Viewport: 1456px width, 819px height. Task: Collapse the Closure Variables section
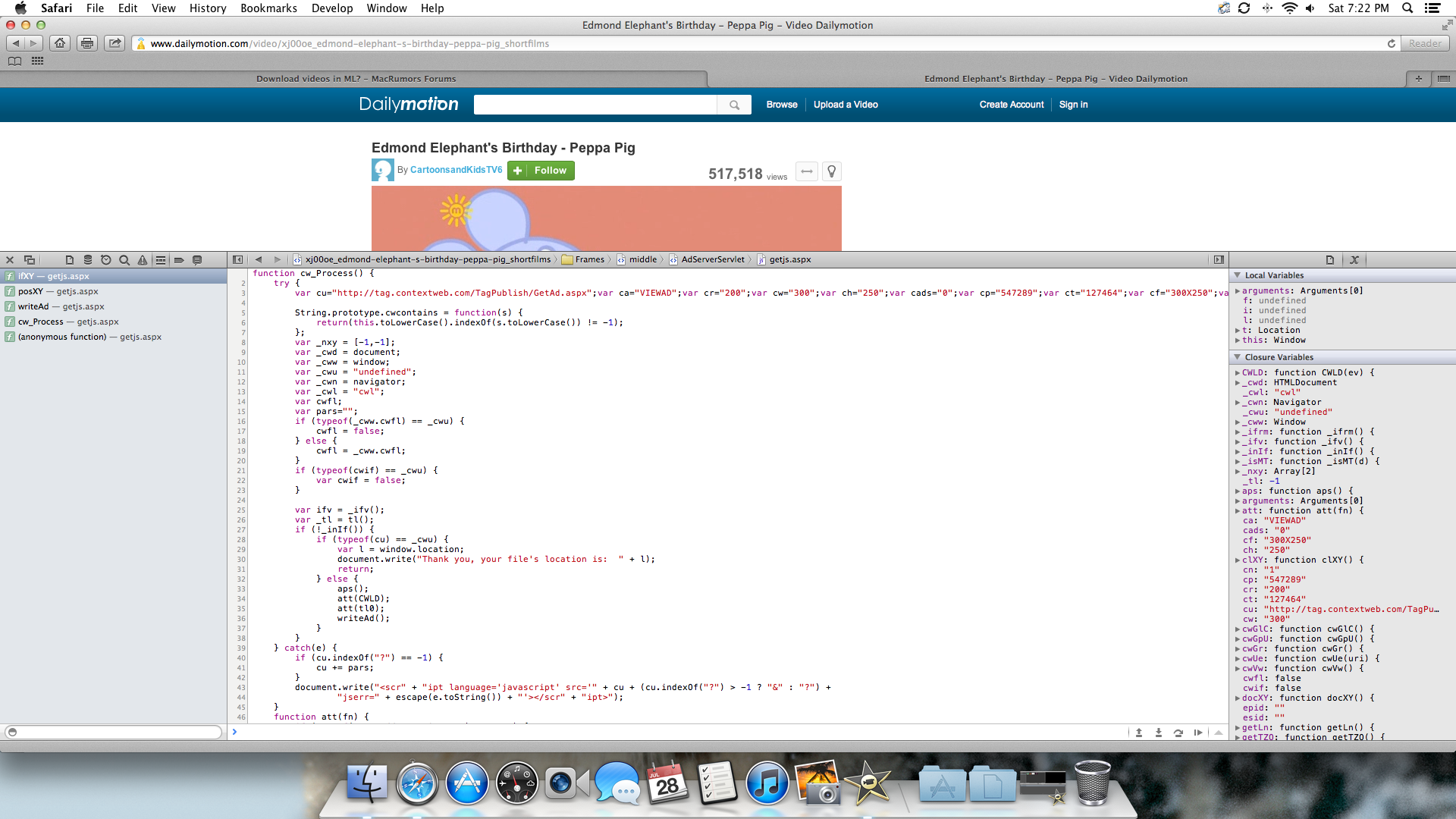pos(1238,357)
